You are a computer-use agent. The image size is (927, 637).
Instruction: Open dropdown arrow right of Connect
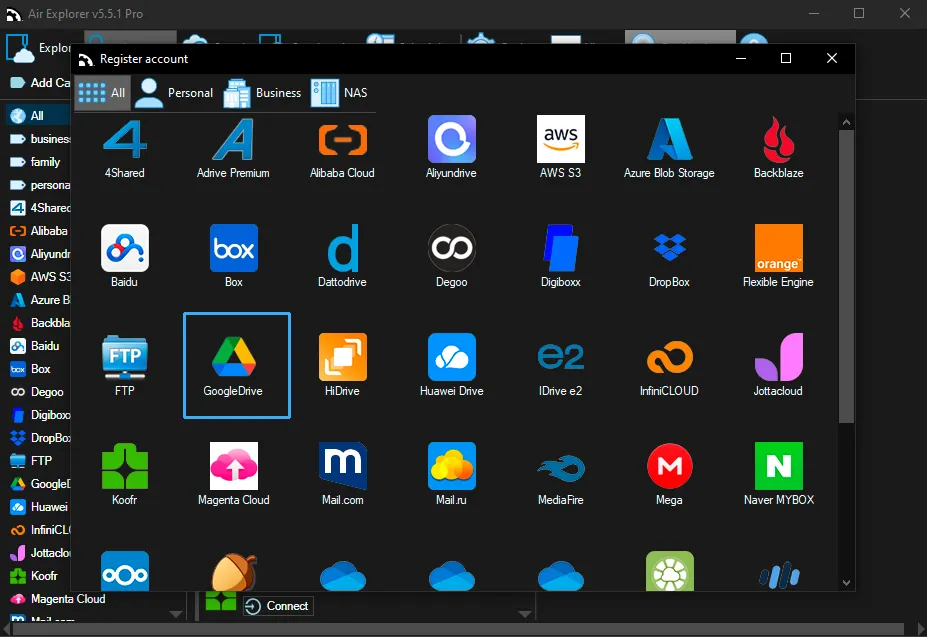pos(524,614)
